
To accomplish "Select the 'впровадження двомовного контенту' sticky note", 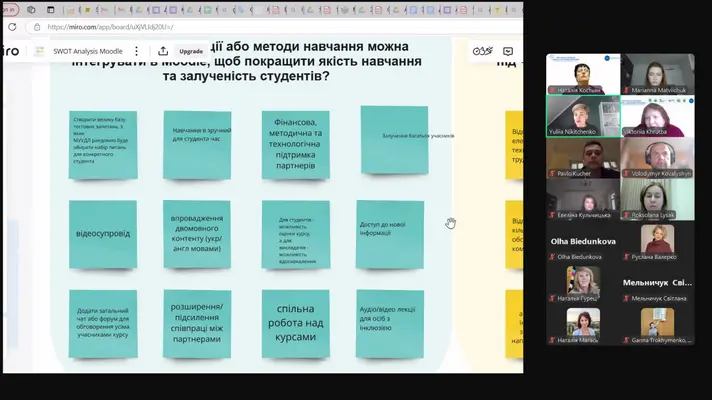I will pyautogui.click(x=197, y=234).
